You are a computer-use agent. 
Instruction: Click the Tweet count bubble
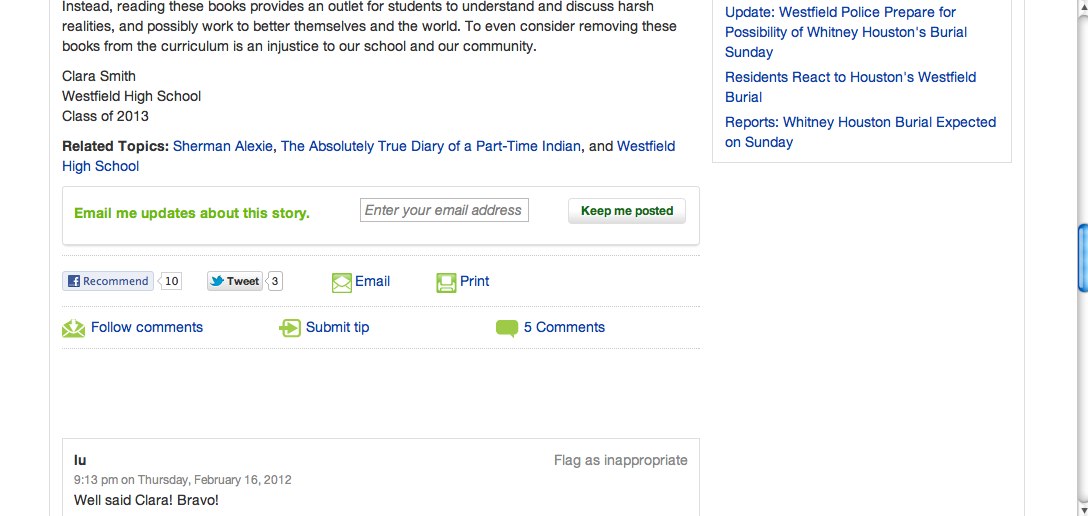274,281
